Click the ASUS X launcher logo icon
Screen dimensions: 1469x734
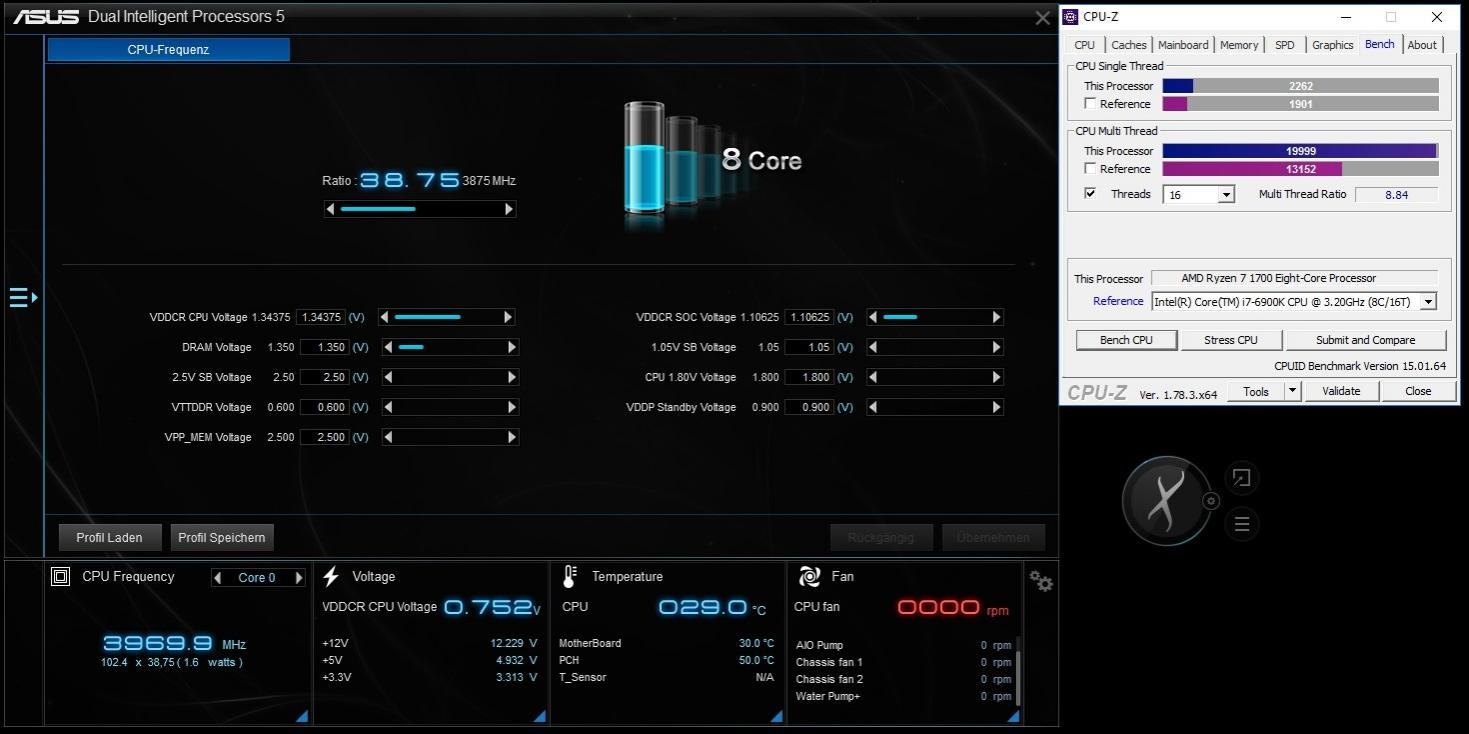coord(1165,500)
